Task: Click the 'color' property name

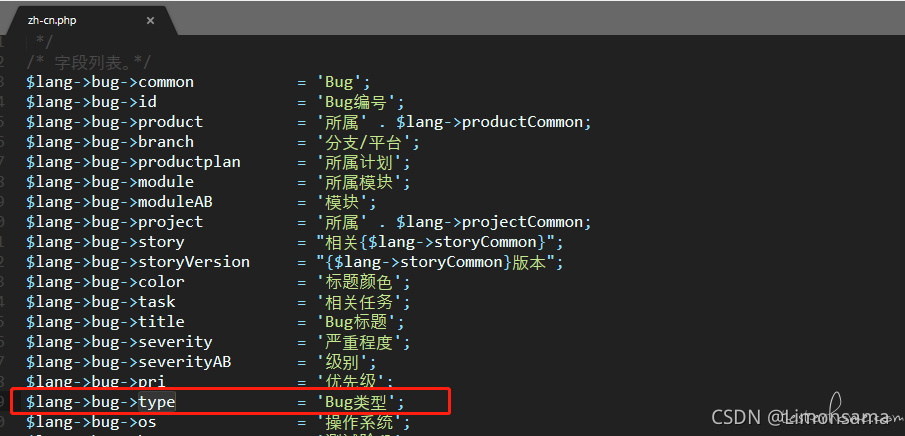Action: [162, 282]
